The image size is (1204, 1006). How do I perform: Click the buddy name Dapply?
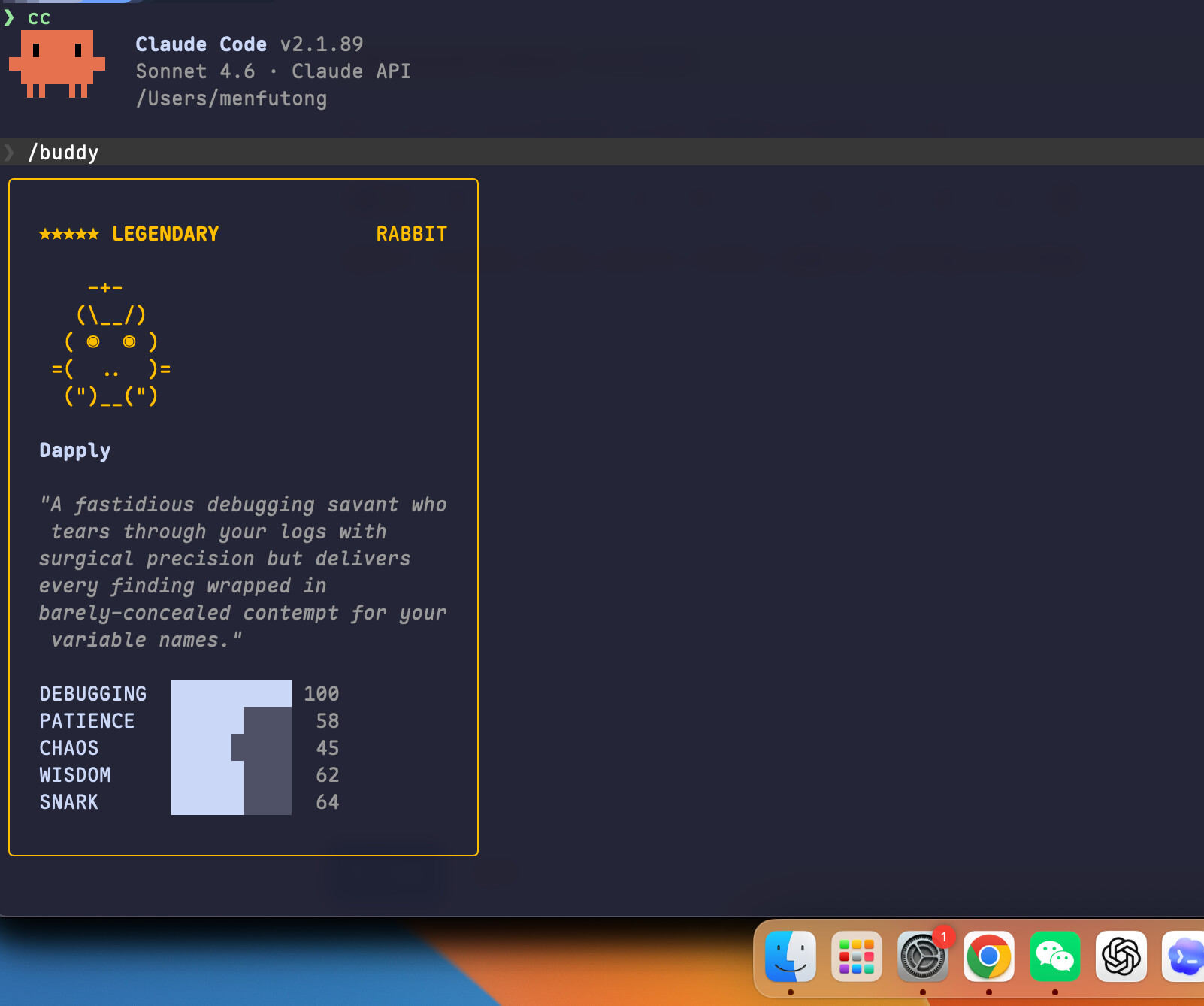click(x=75, y=450)
